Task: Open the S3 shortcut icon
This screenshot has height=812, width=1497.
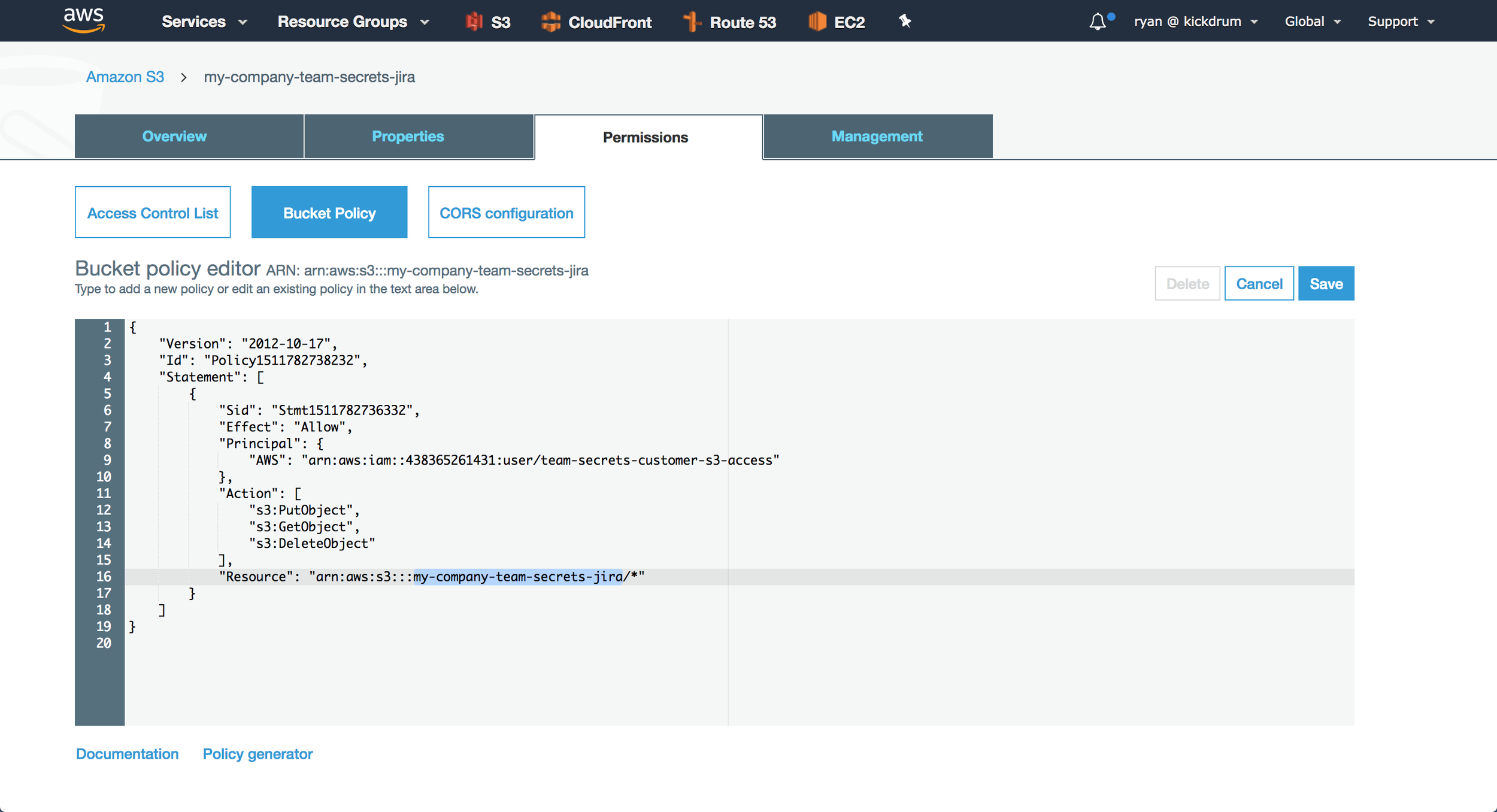Action: pos(488,22)
